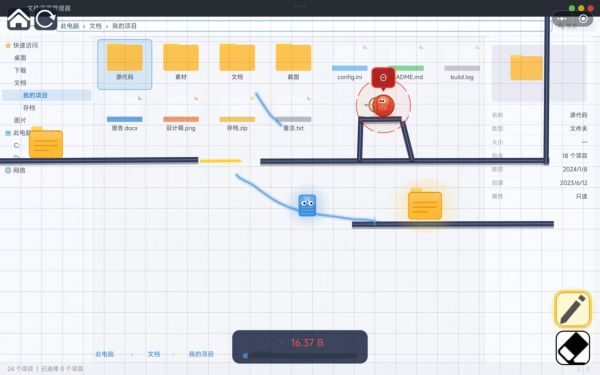Click the 18 个项目 value in the details panel
The width and height of the screenshot is (600, 375).
575,156
